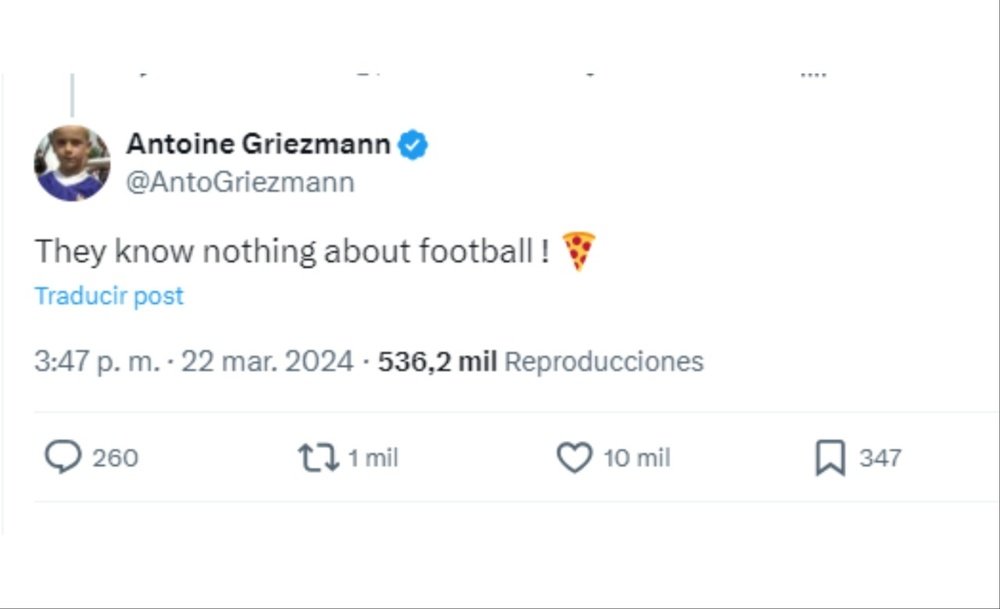Screen dimensions: 1000x609
Task: Click Traducir post
Action: [108, 296]
